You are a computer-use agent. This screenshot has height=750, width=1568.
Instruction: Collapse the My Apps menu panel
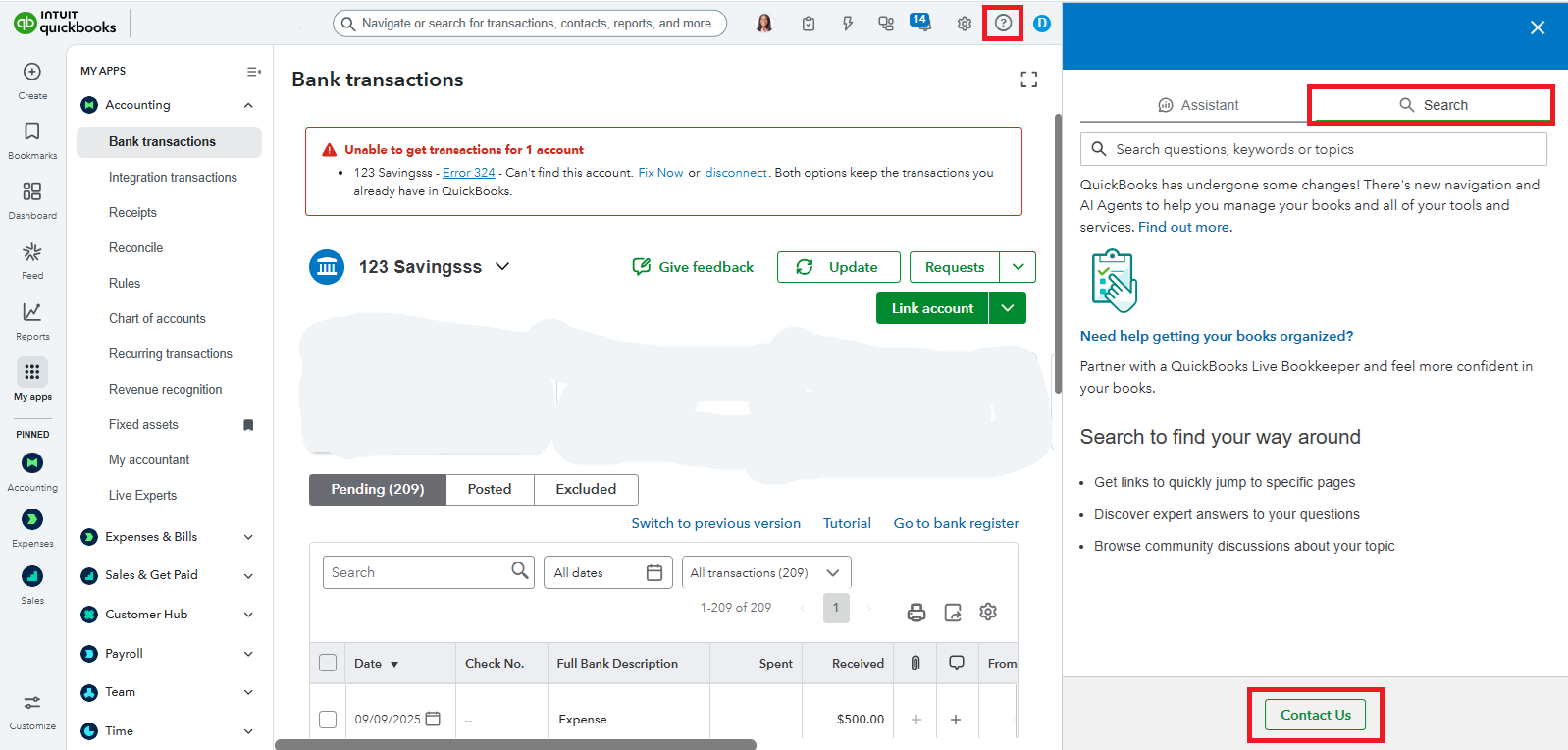click(253, 72)
